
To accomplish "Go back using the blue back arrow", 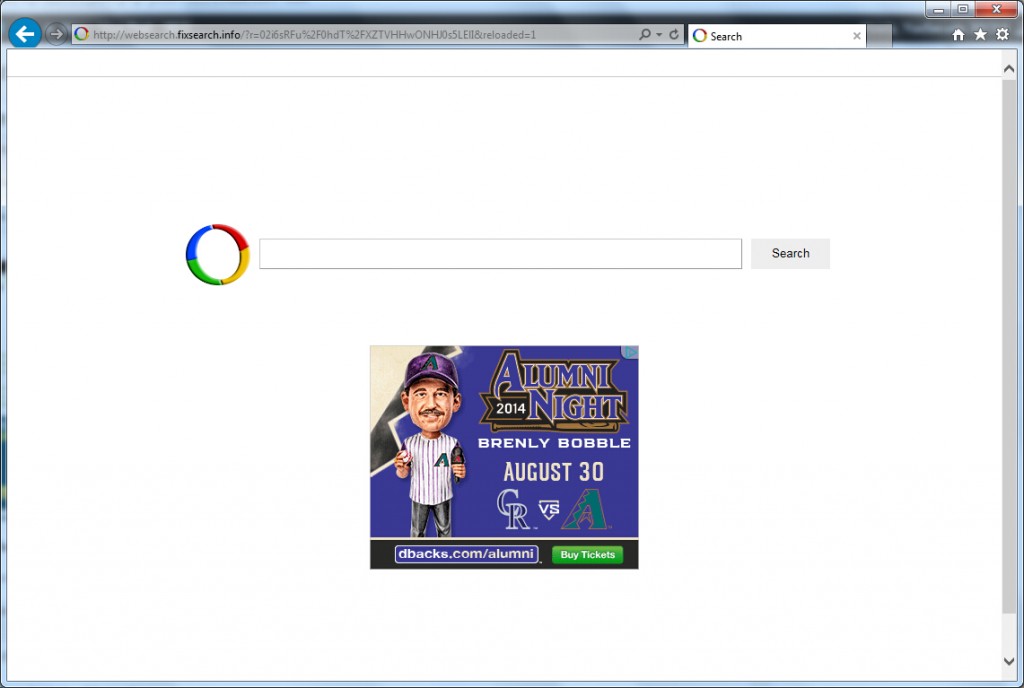I will [25, 34].
